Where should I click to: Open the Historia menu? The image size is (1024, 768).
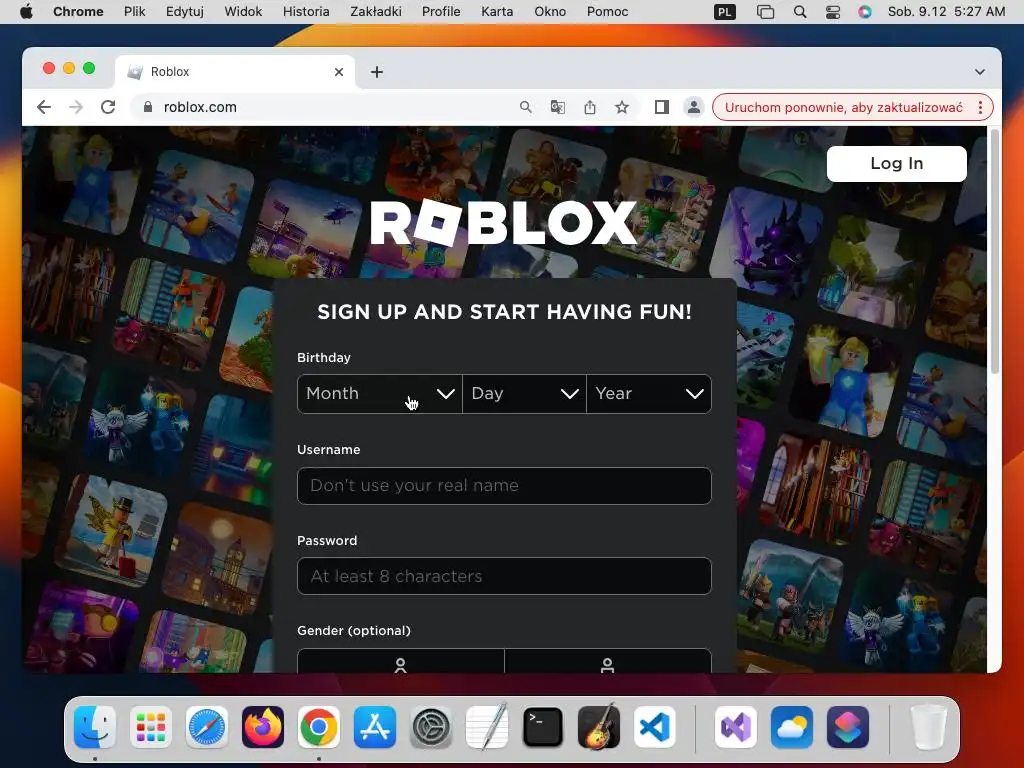pyautogui.click(x=306, y=12)
